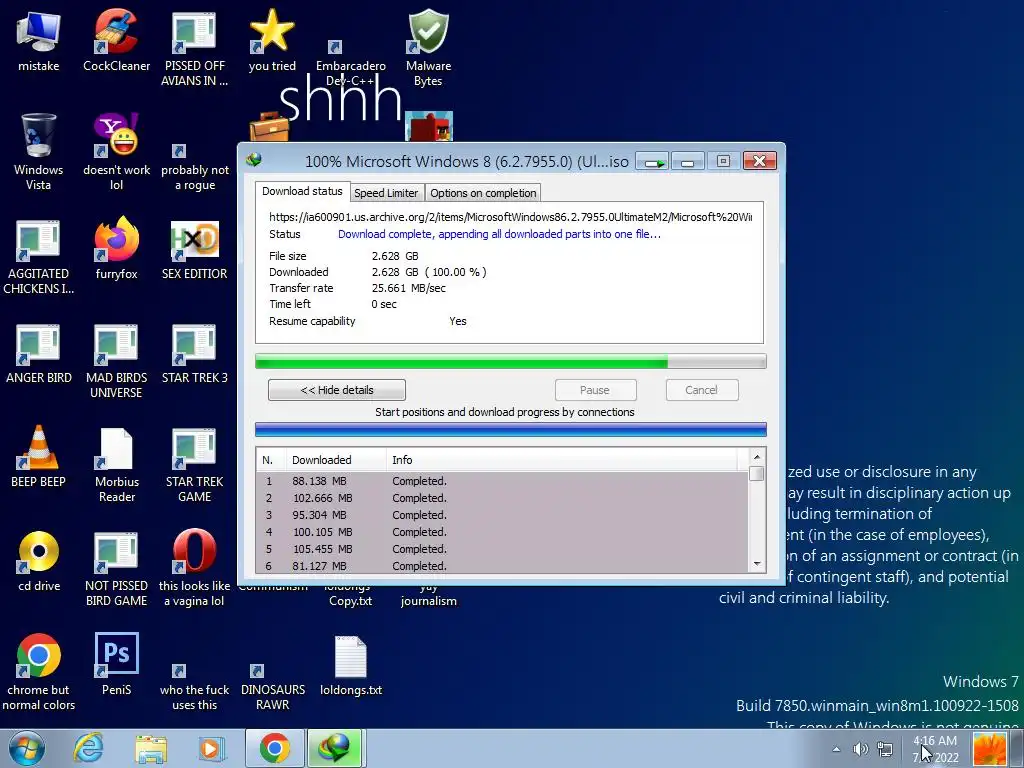1024x768 pixels.
Task: Click the blue connections progress bar
Action: pos(511,430)
